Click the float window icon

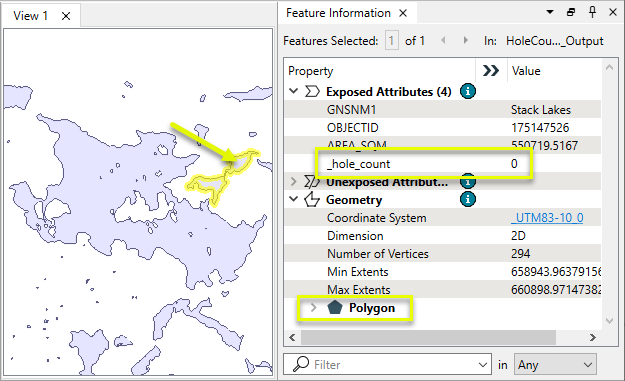(x=571, y=12)
